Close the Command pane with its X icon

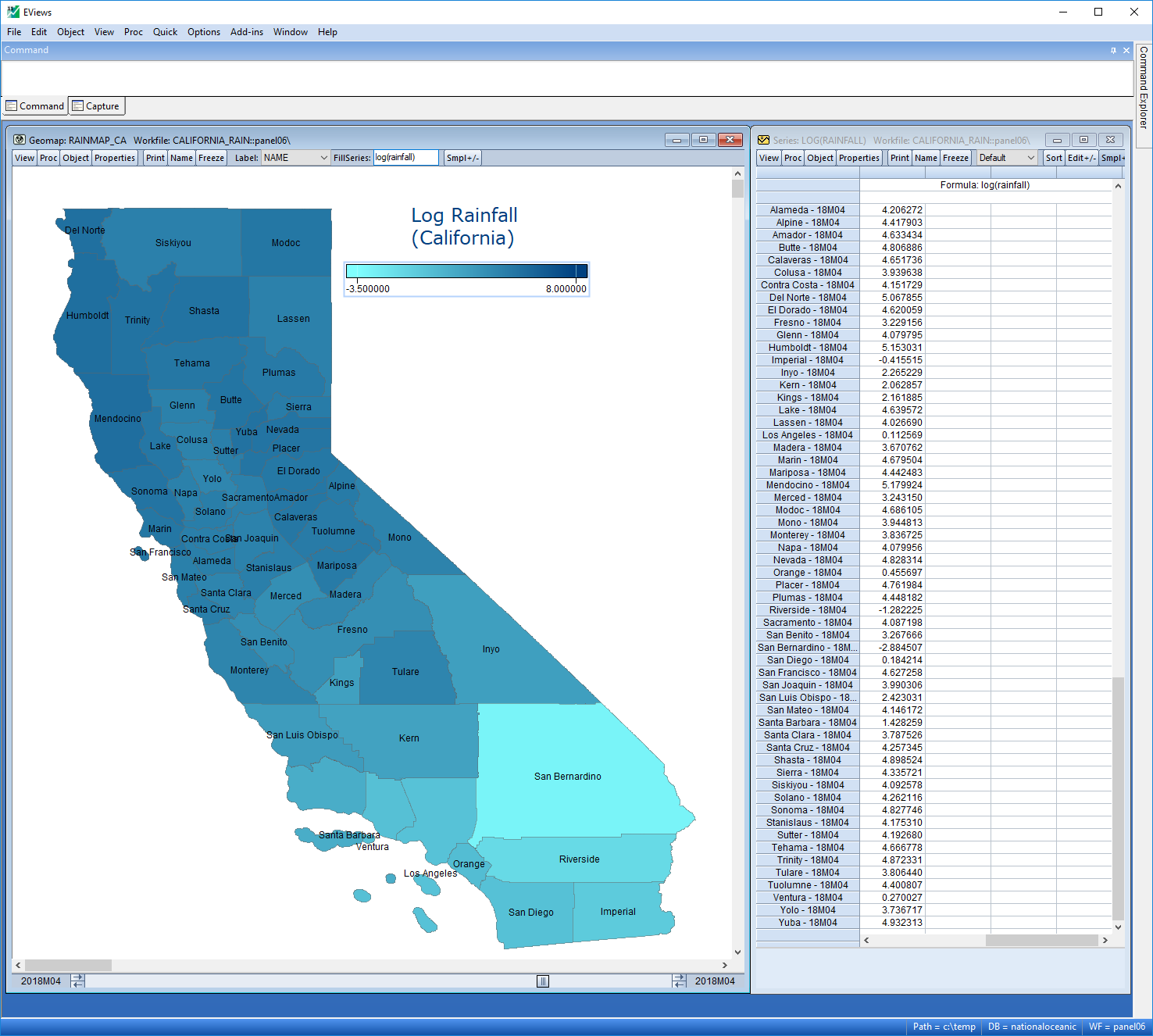(1126, 50)
